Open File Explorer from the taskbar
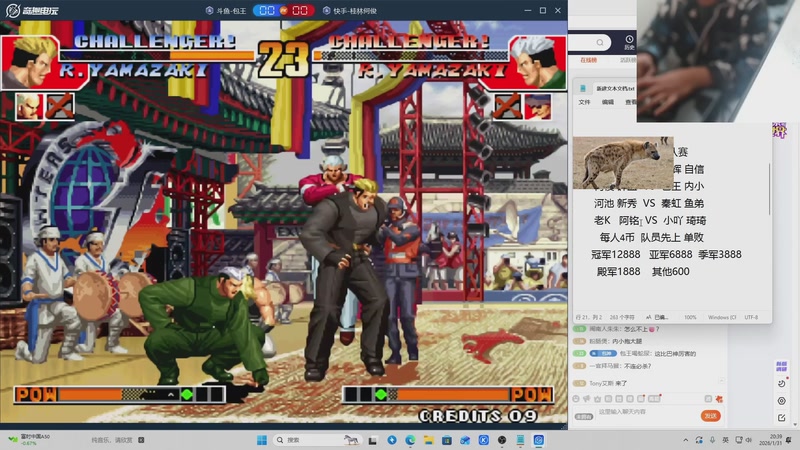Image resolution: width=800 pixels, height=450 pixels. click(x=429, y=440)
